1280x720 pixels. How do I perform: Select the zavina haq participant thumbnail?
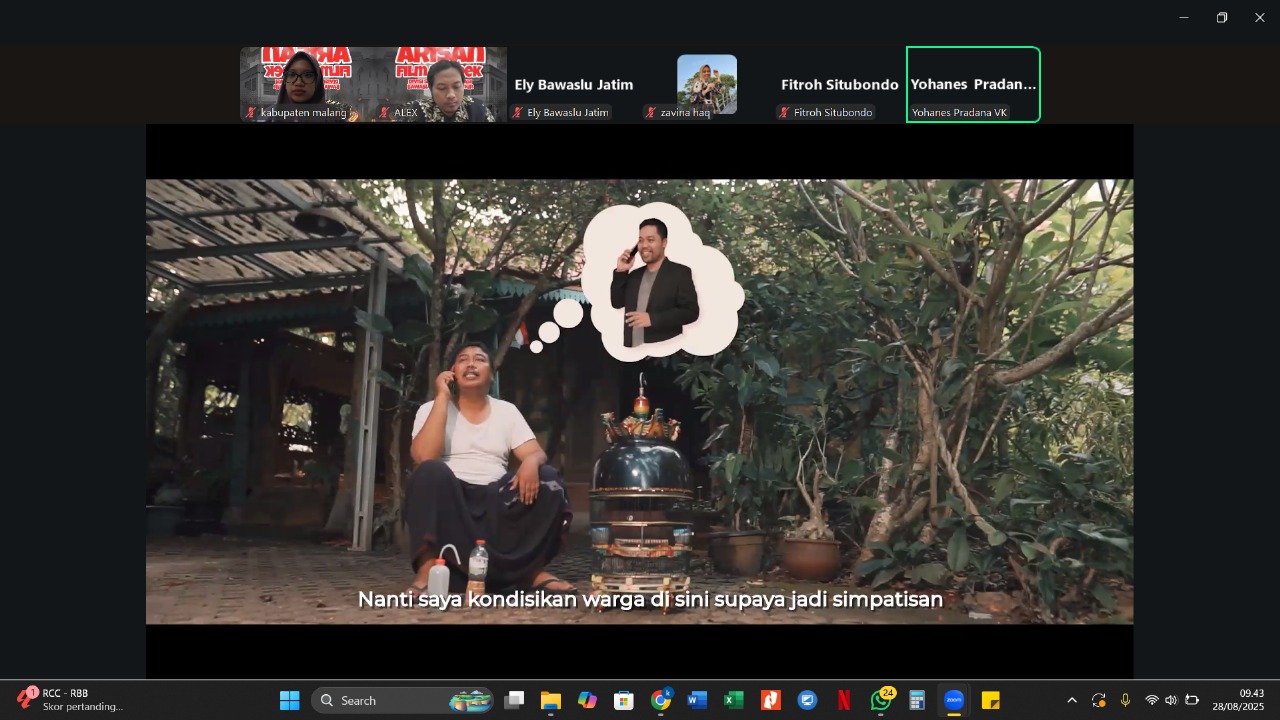[706, 85]
